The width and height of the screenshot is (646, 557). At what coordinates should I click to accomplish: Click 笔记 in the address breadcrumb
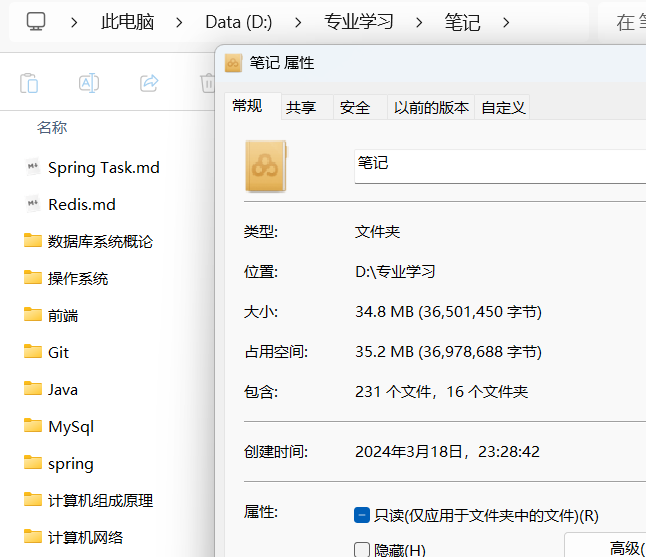tap(462, 22)
